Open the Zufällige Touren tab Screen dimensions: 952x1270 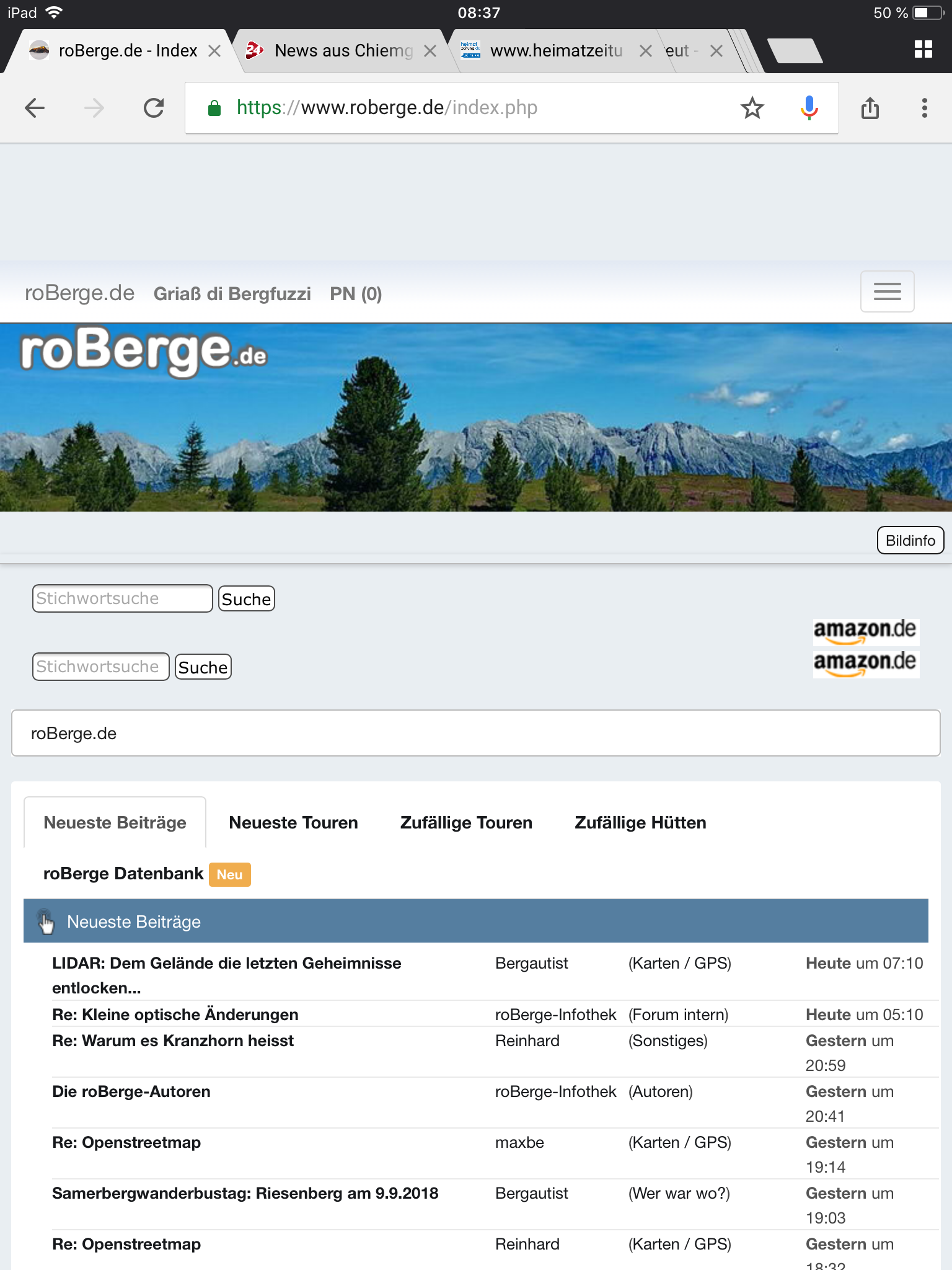(x=466, y=822)
